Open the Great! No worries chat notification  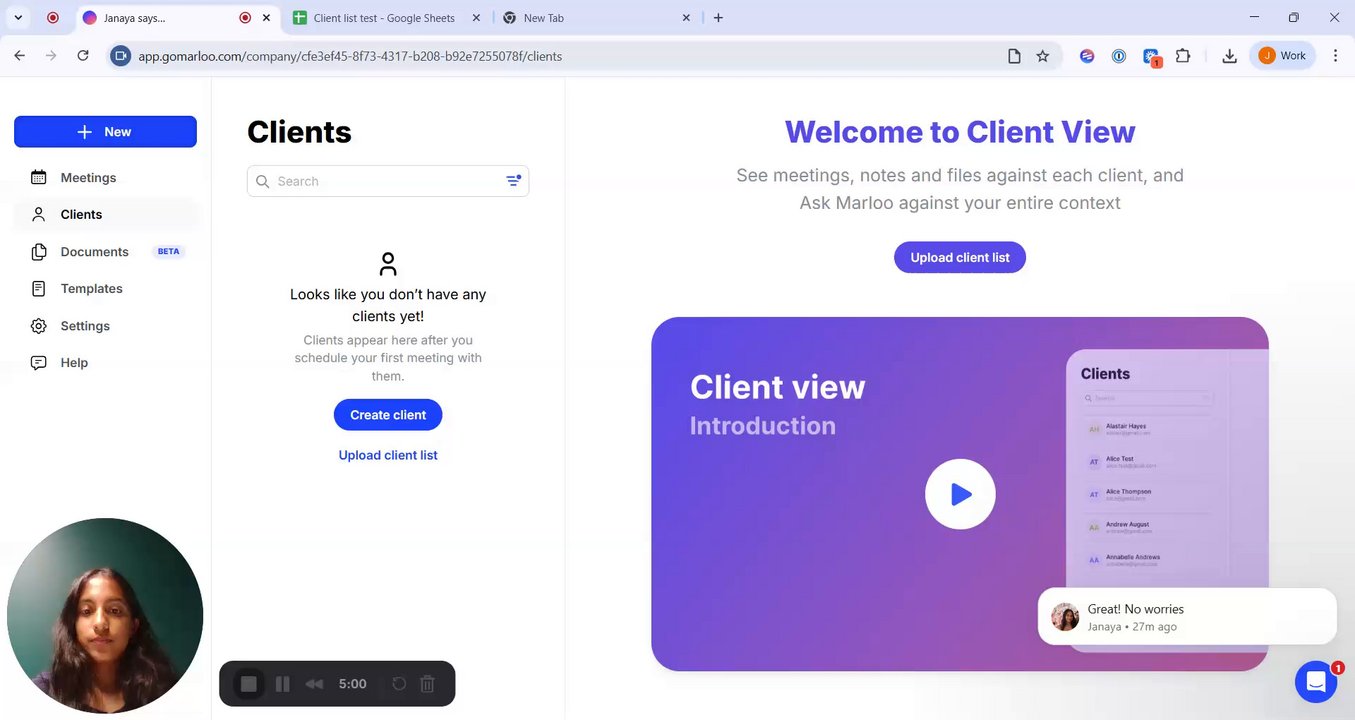1187,617
